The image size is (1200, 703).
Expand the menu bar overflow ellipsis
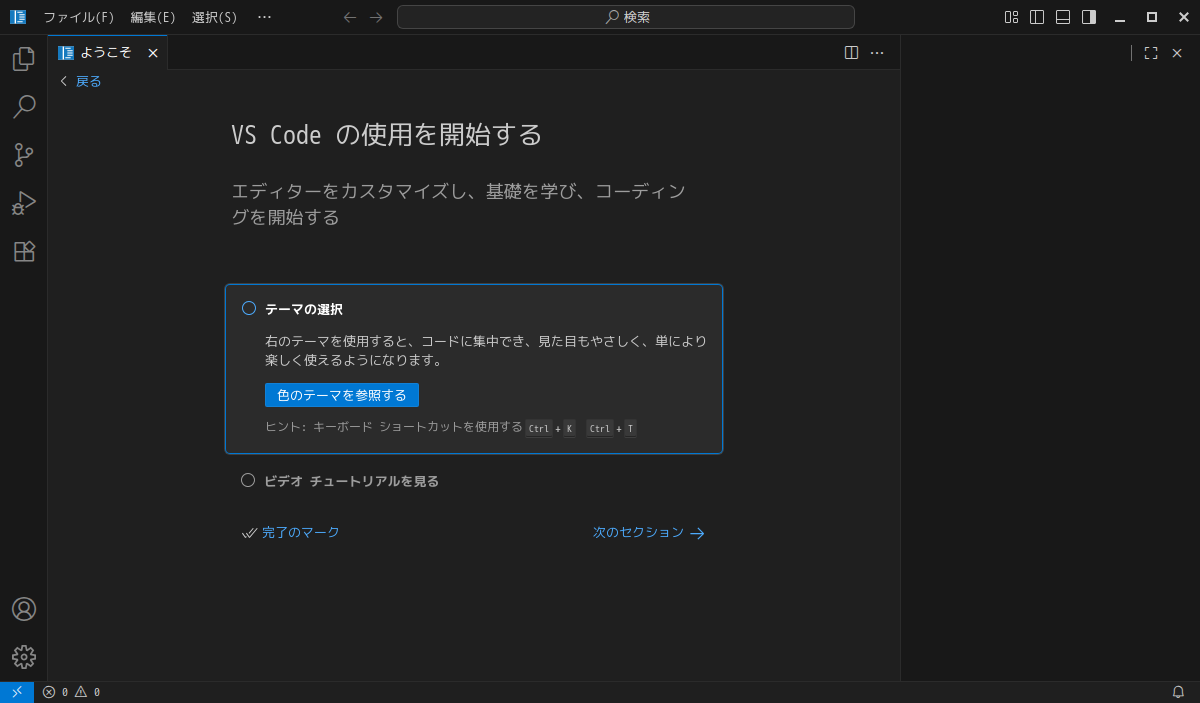point(264,17)
